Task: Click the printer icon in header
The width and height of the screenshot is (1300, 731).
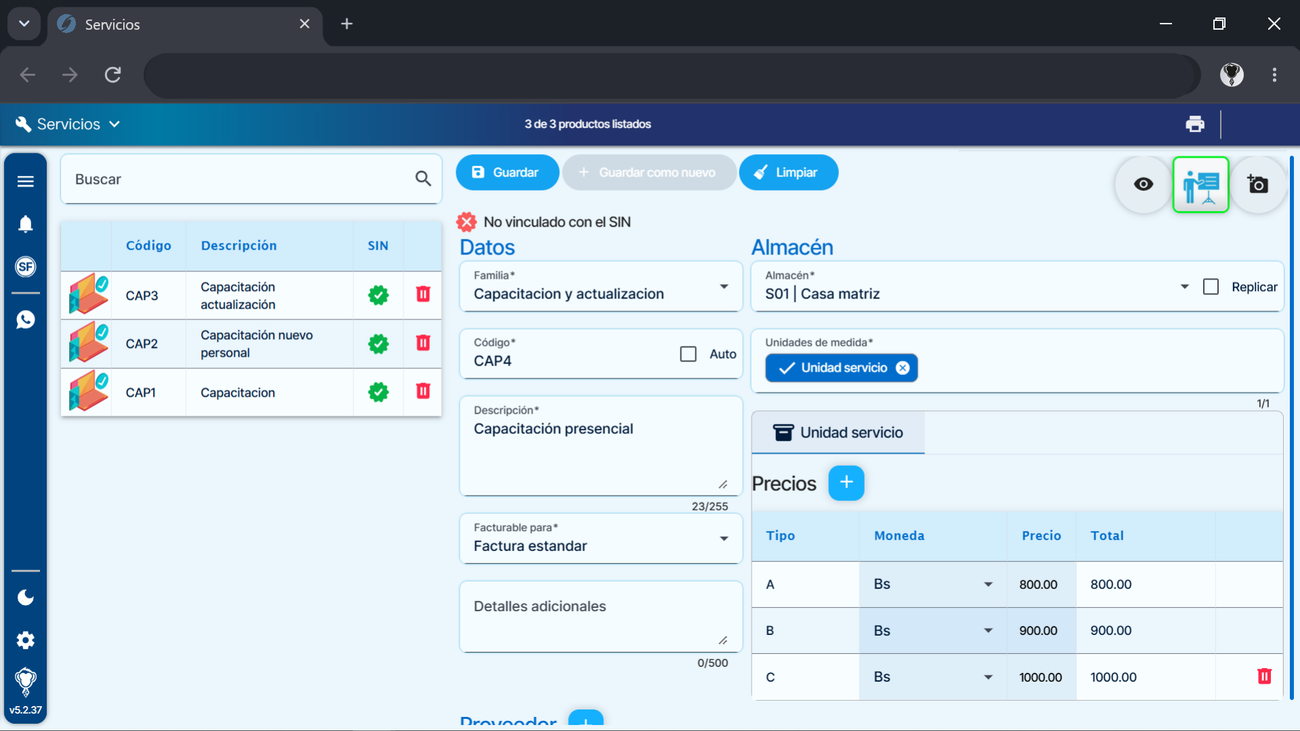Action: (x=1195, y=124)
